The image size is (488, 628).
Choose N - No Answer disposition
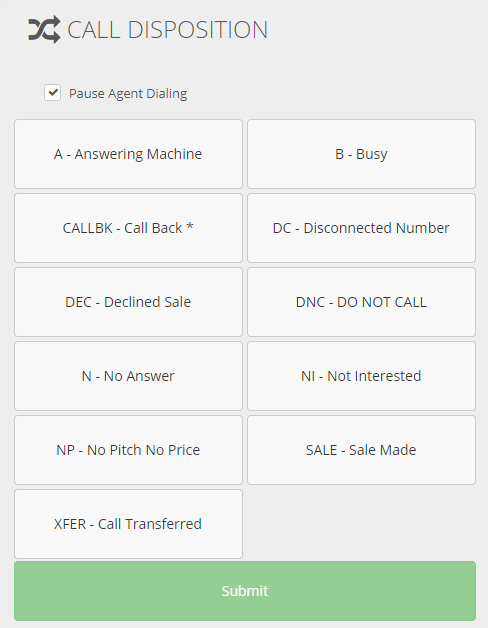128,376
